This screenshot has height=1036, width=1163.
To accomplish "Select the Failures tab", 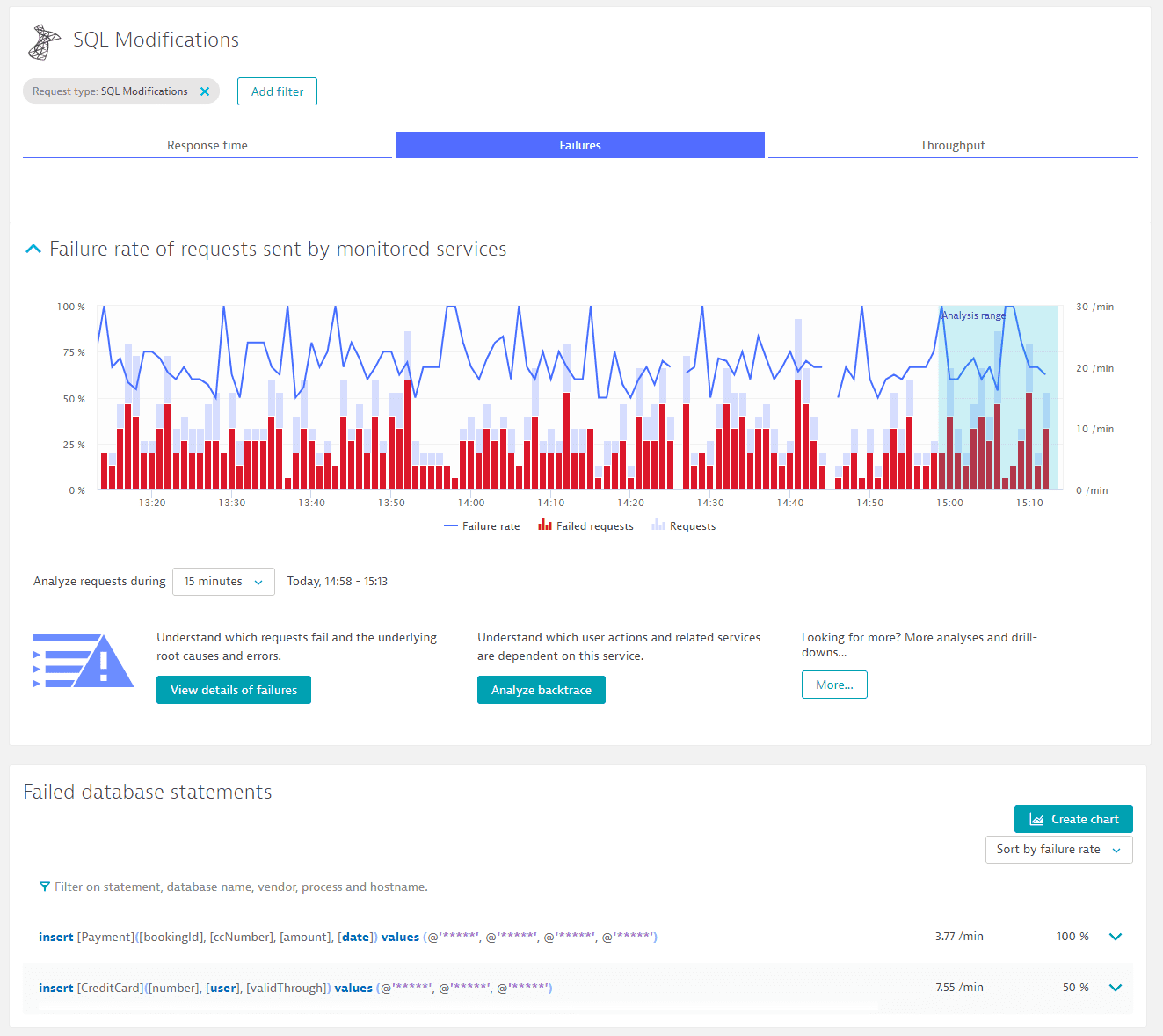I will pos(580,145).
